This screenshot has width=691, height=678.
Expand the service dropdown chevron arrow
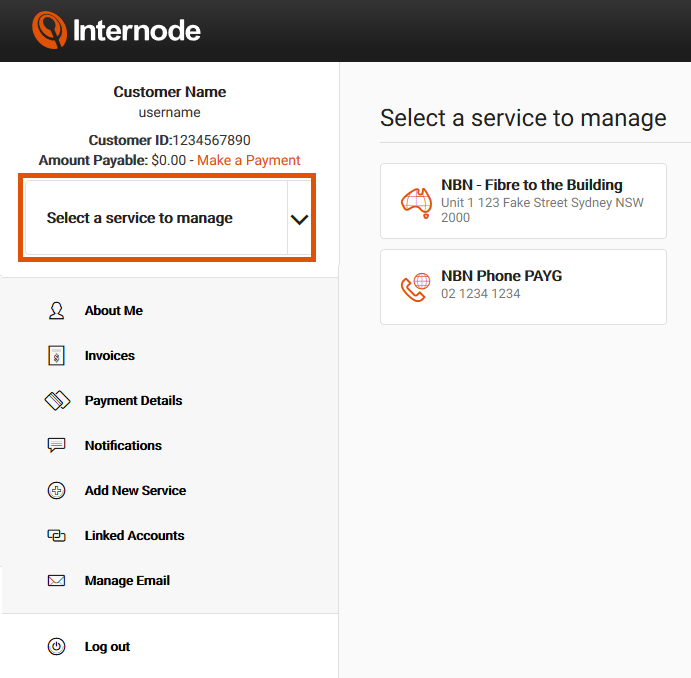299,219
